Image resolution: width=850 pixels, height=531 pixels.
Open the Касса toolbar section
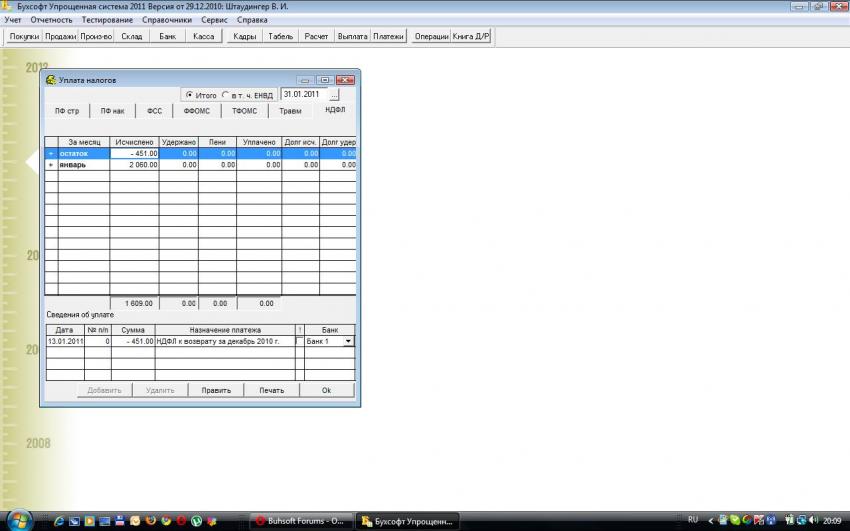(203, 37)
